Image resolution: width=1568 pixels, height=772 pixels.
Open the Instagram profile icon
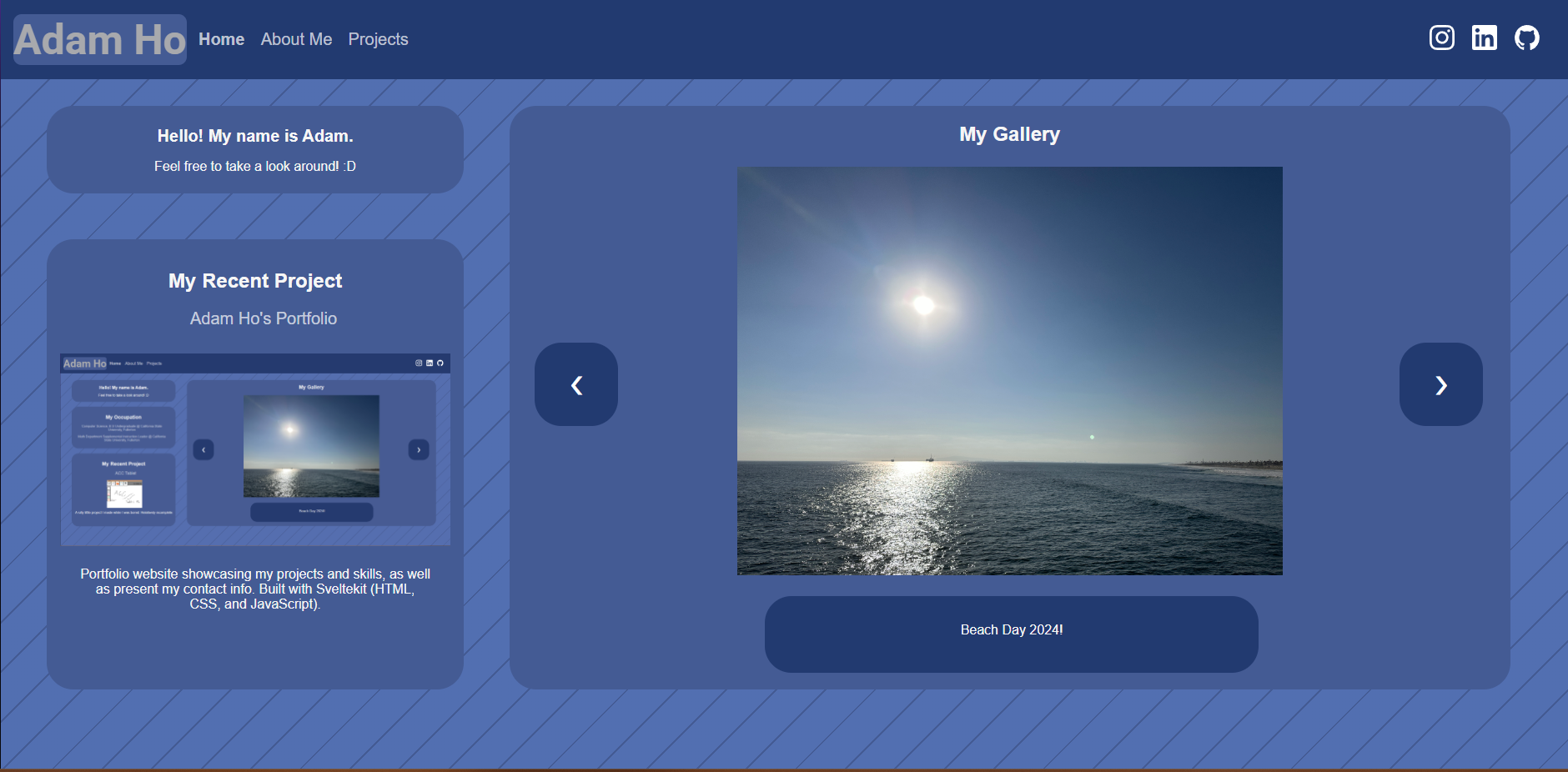click(1441, 38)
